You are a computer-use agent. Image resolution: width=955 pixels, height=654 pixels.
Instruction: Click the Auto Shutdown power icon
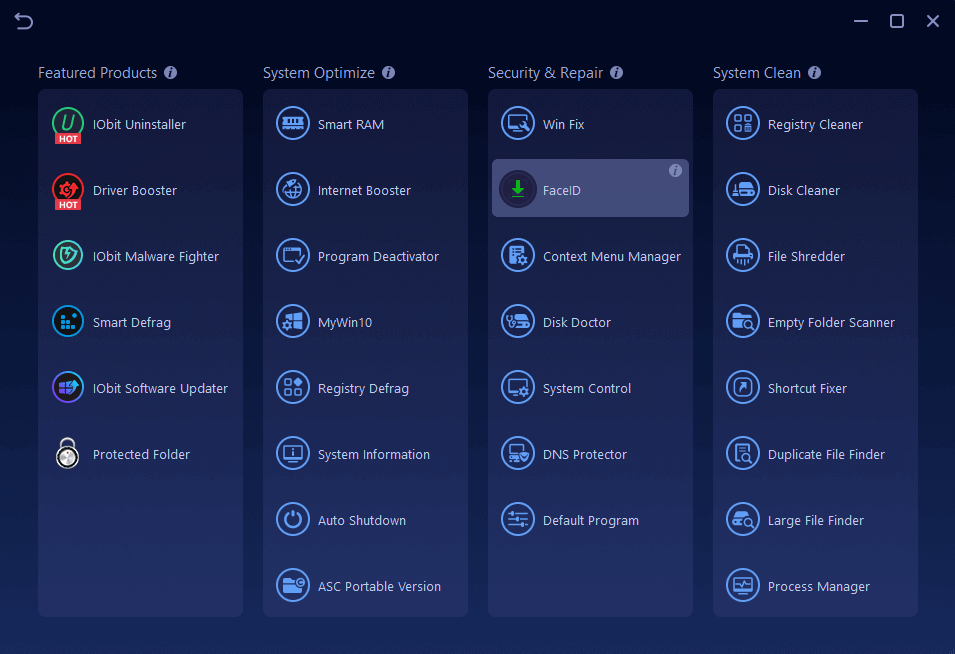(x=293, y=520)
